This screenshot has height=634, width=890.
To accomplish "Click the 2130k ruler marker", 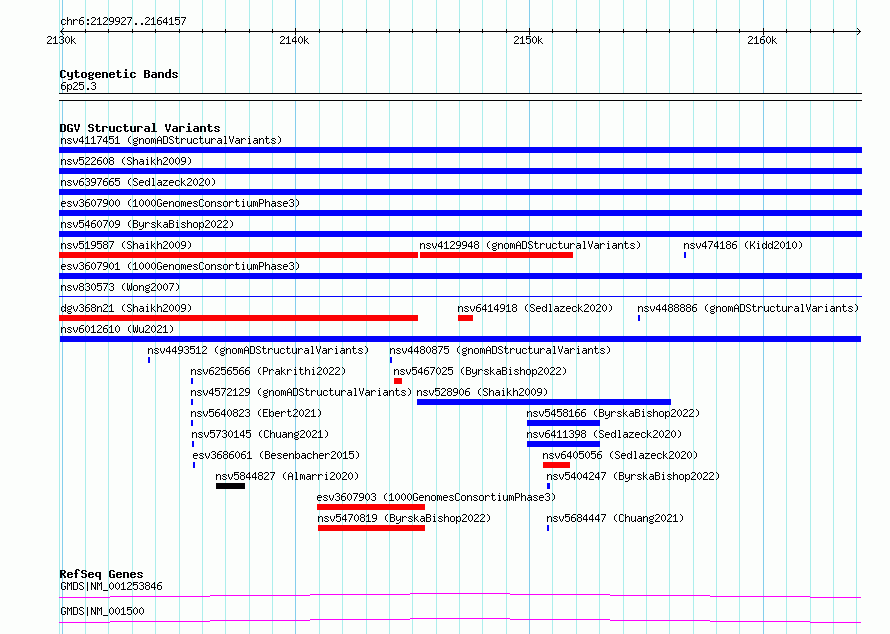I will tap(61, 40).
